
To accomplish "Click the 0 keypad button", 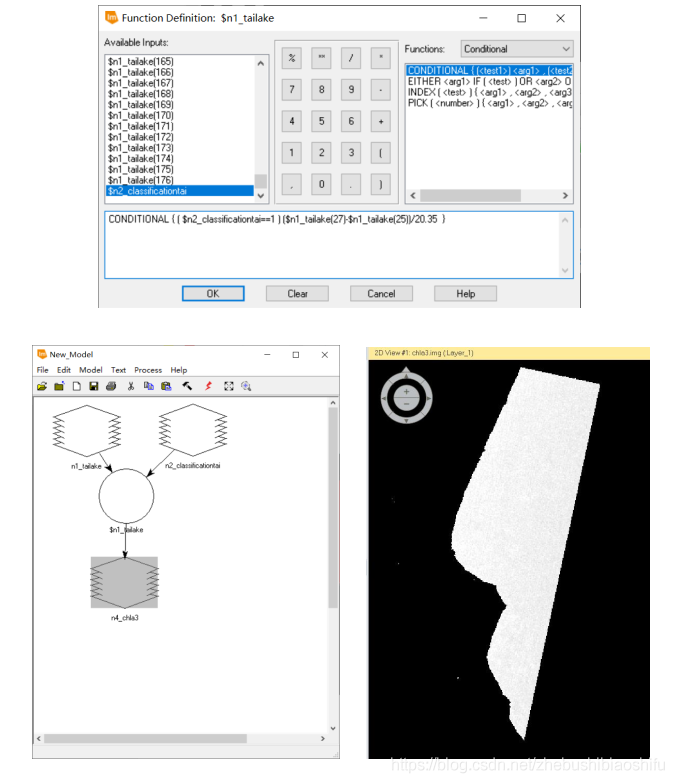I will 322,185.
